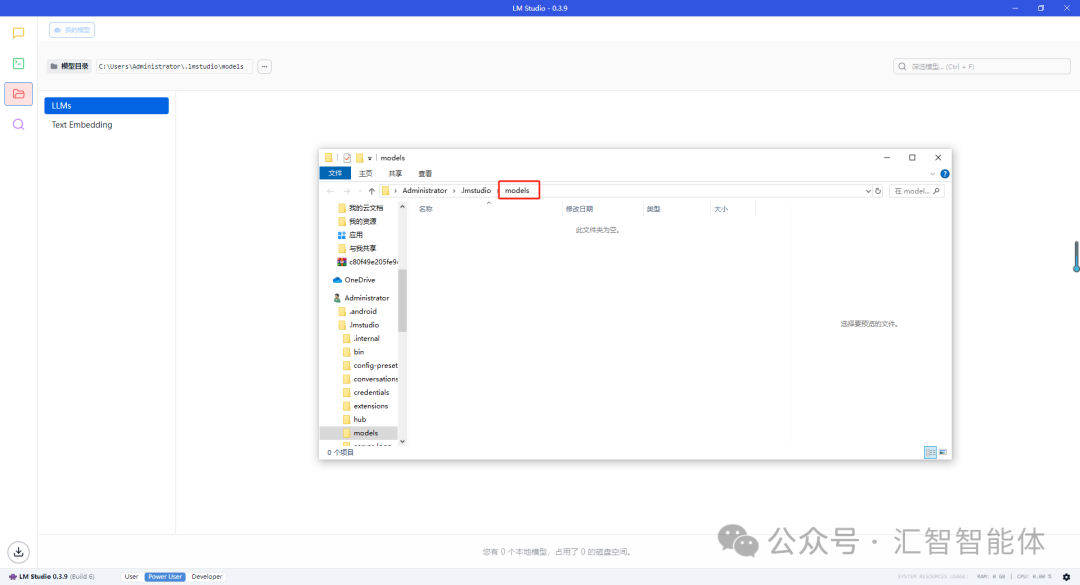Click the Explorer refresh icon
This screenshot has height=585, width=1080.
click(878, 191)
